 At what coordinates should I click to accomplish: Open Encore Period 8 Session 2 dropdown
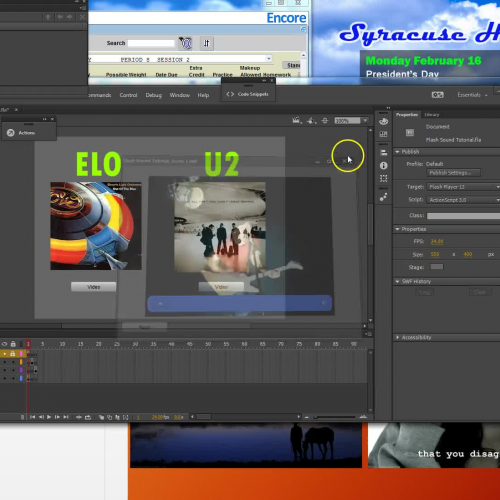(x=268, y=59)
